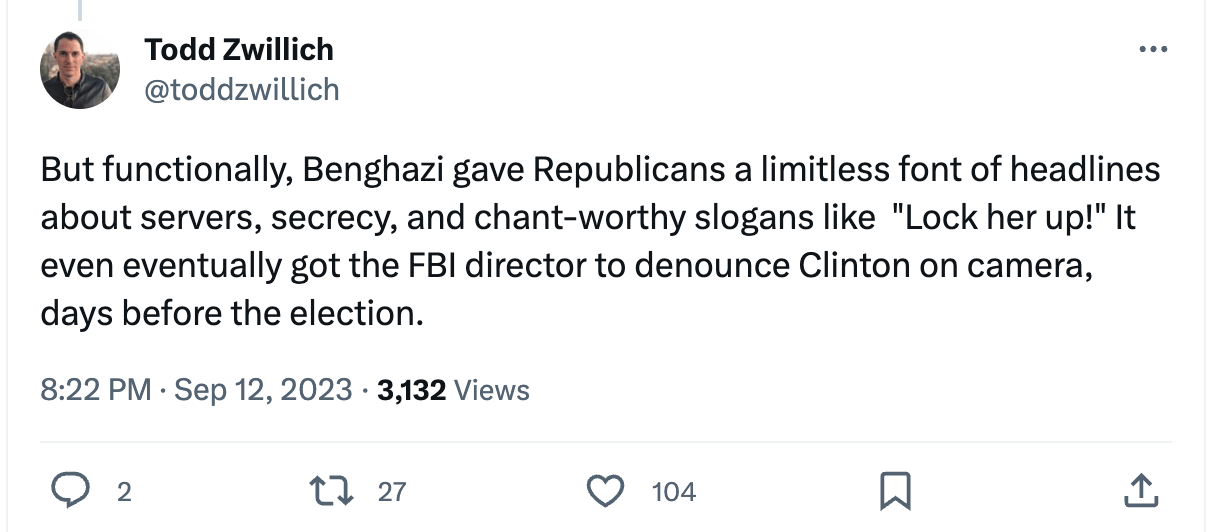Click the word Views beside the count
This screenshot has height=532, width=1214.
click(x=492, y=389)
